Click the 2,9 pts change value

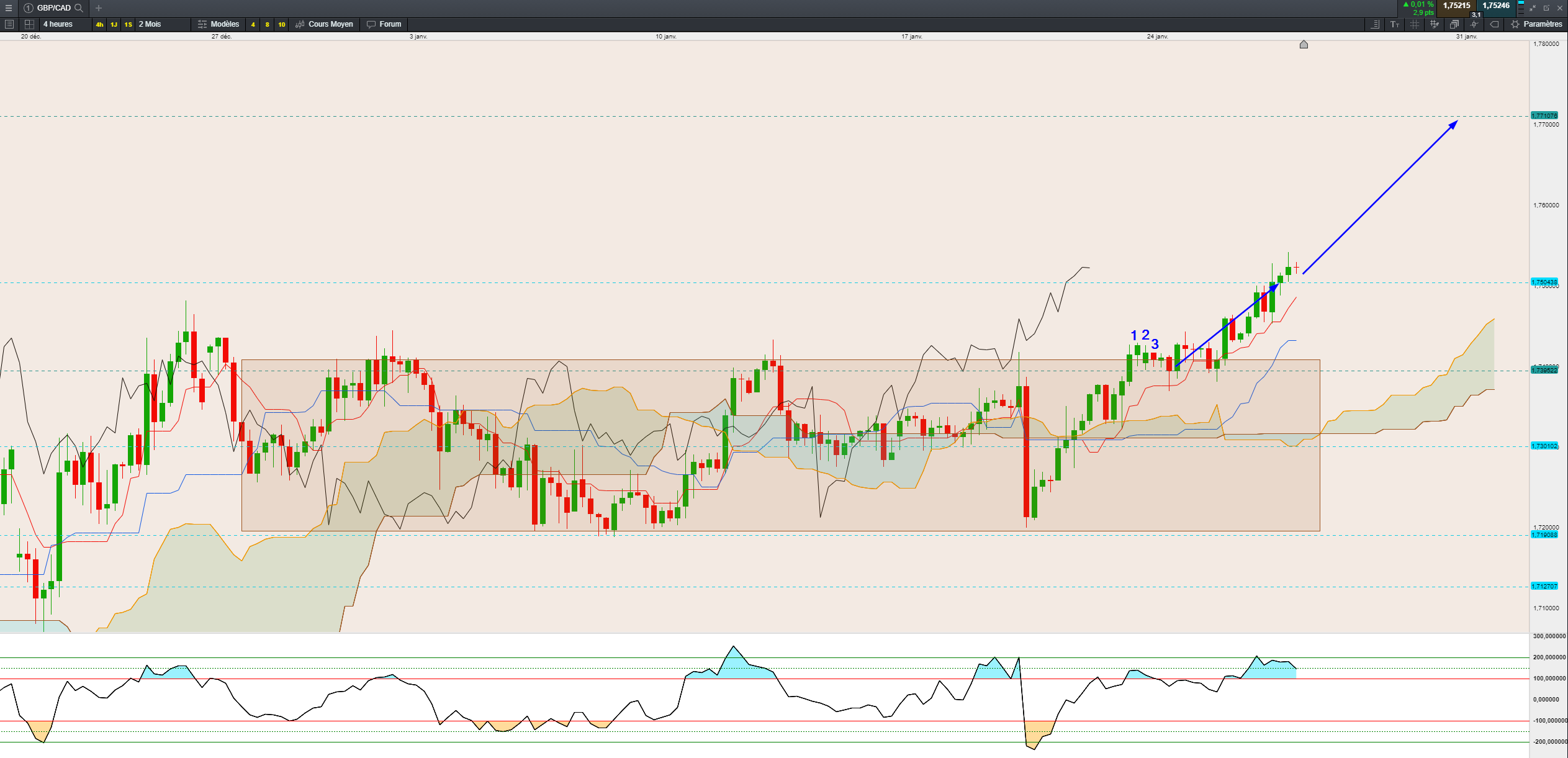(1423, 12)
